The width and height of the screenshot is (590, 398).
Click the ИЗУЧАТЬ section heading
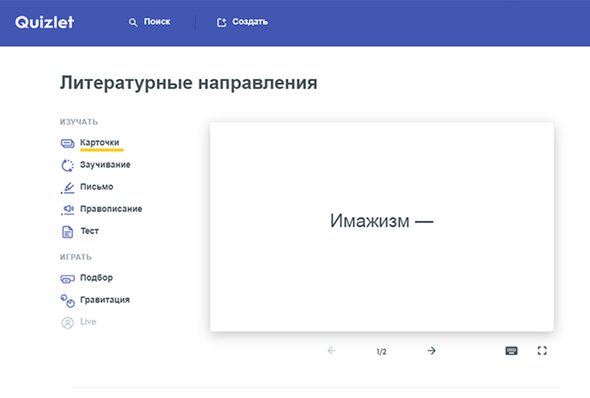(79, 122)
